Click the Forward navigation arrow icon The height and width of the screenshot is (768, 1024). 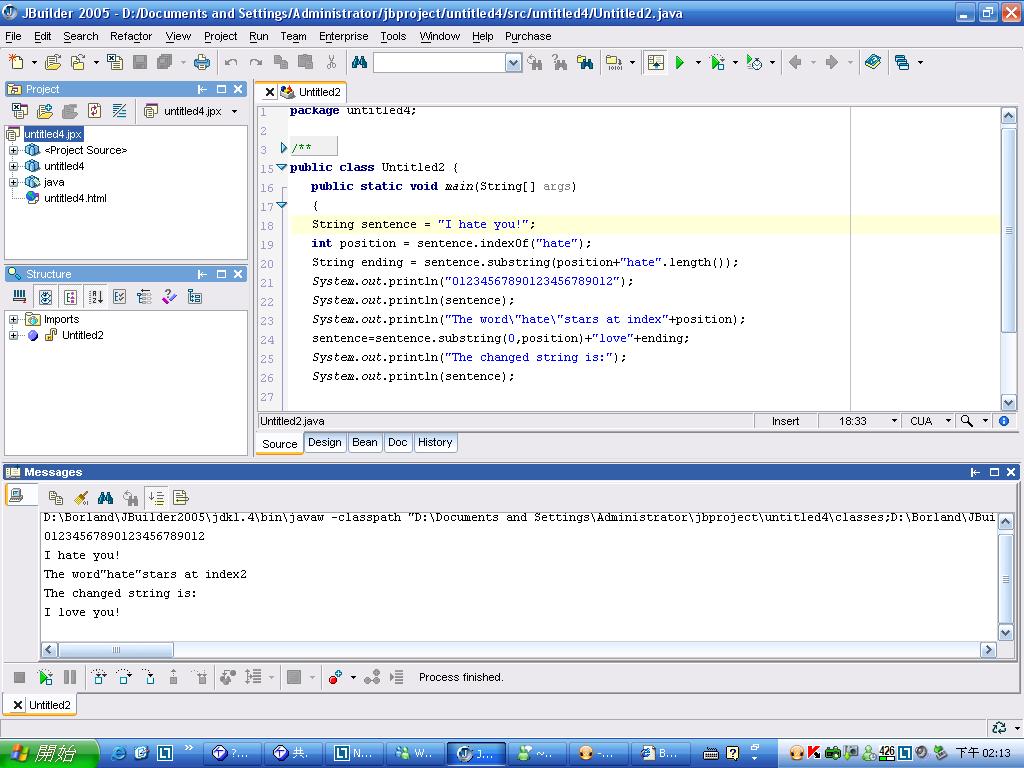(831, 62)
